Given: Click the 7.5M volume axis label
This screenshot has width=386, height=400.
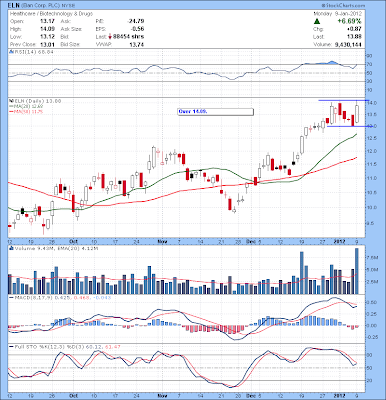Looking at the screenshot, I should click(x=373, y=258).
